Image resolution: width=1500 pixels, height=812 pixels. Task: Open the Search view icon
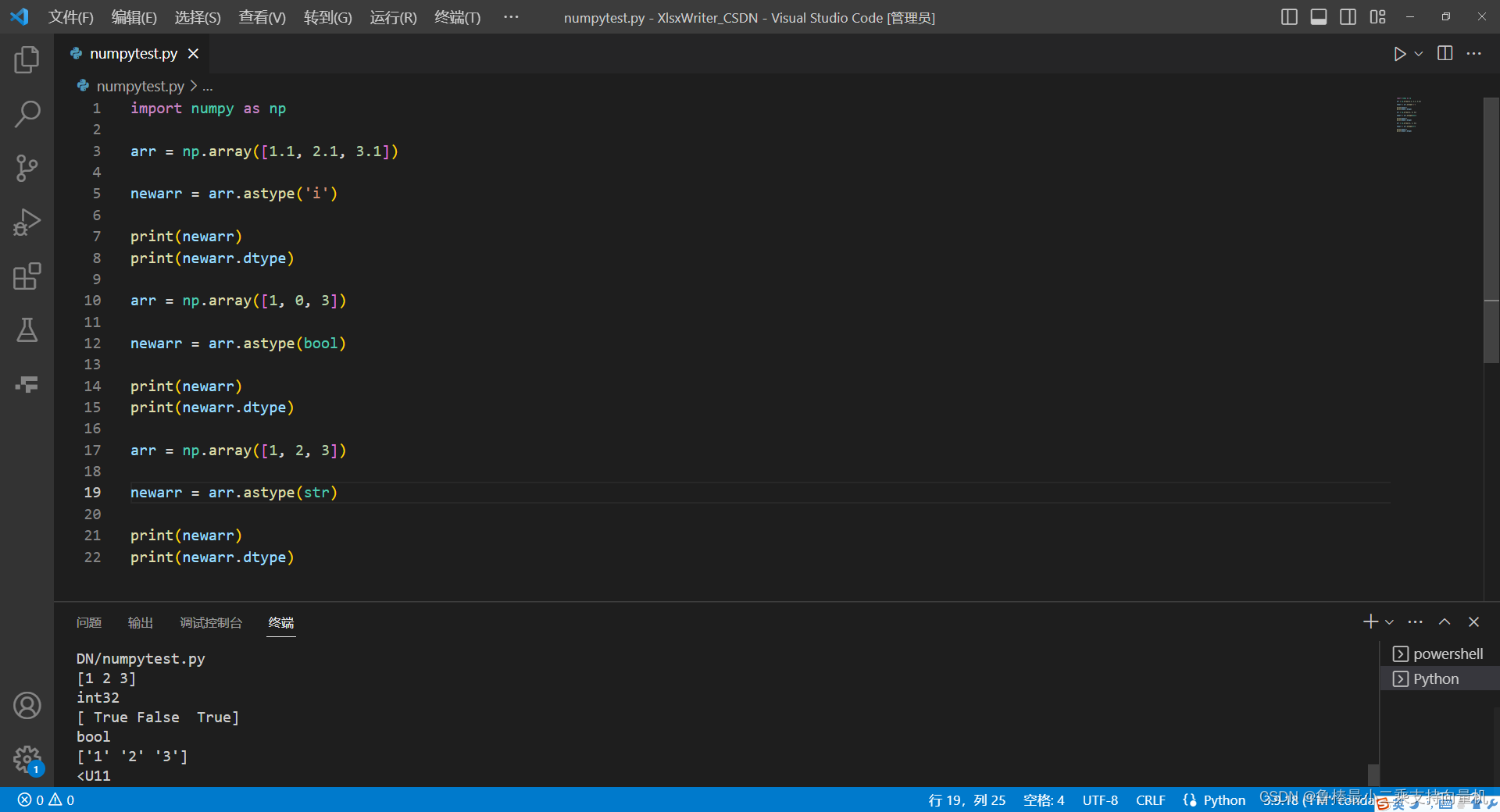point(27,114)
